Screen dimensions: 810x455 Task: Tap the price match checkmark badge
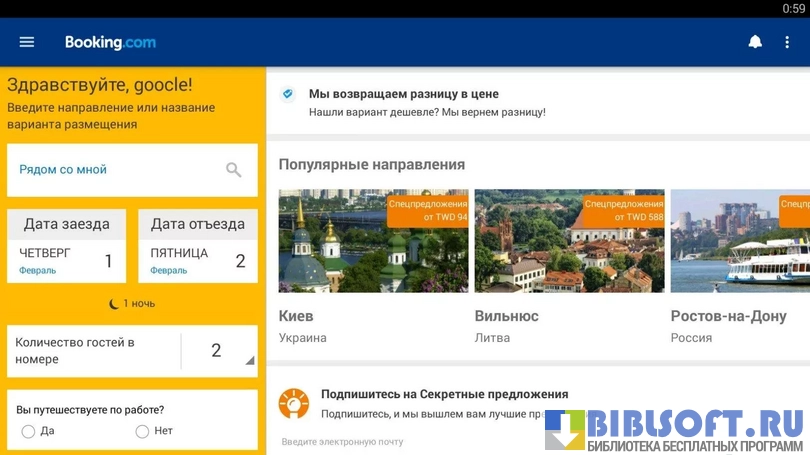(x=288, y=94)
